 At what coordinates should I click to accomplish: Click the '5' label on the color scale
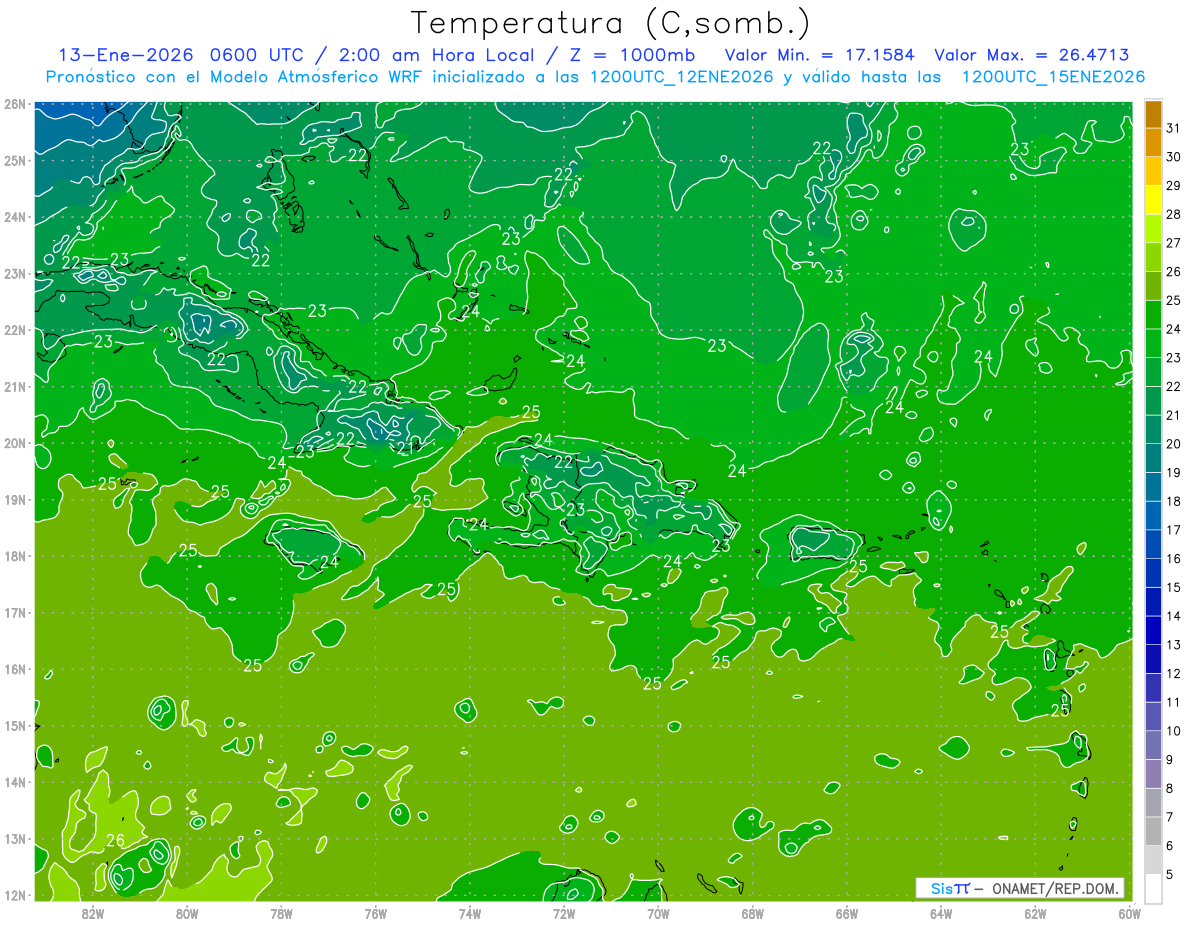tap(1170, 874)
